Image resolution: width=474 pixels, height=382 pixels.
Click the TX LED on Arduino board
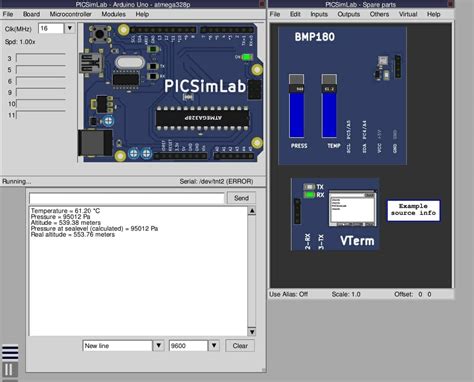point(153,66)
